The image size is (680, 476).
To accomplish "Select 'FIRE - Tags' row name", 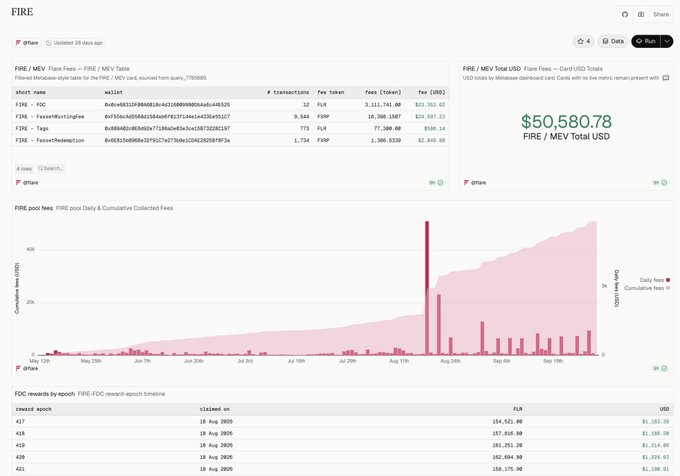I will [32, 129].
